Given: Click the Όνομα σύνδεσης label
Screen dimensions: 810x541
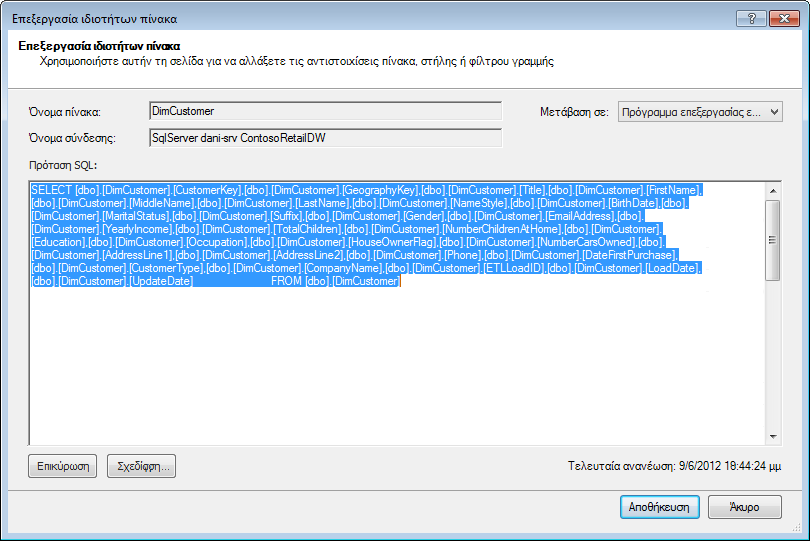Looking at the screenshot, I should [x=72, y=138].
